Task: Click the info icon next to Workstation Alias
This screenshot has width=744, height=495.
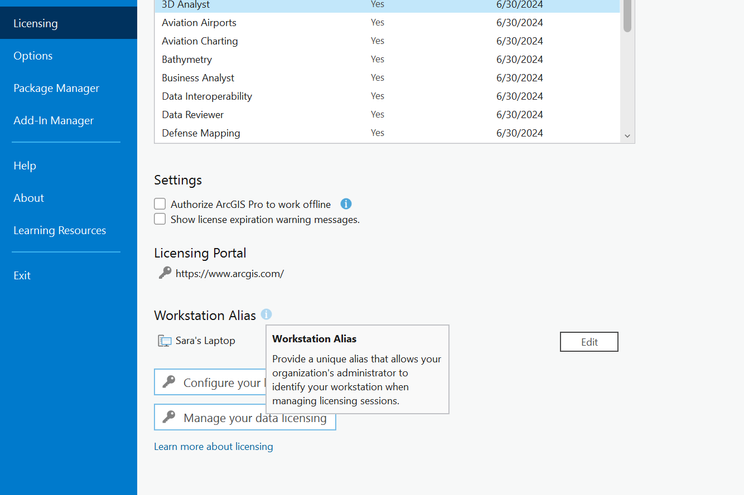Action: [267, 315]
